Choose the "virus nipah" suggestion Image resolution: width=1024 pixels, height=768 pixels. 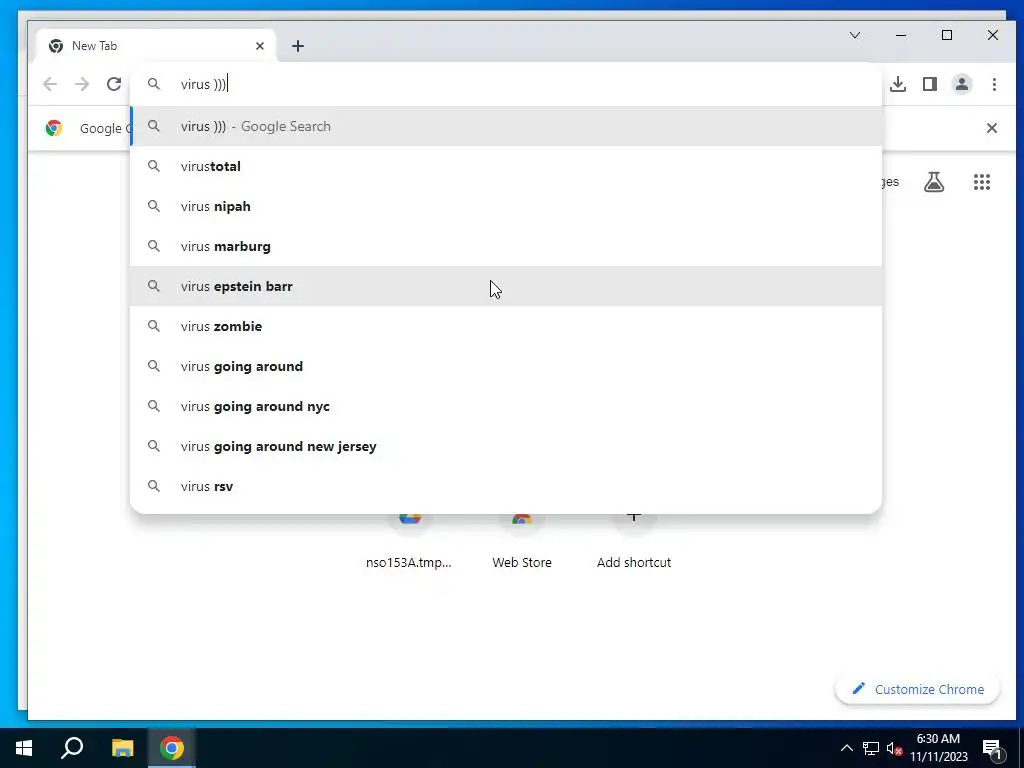pos(505,206)
